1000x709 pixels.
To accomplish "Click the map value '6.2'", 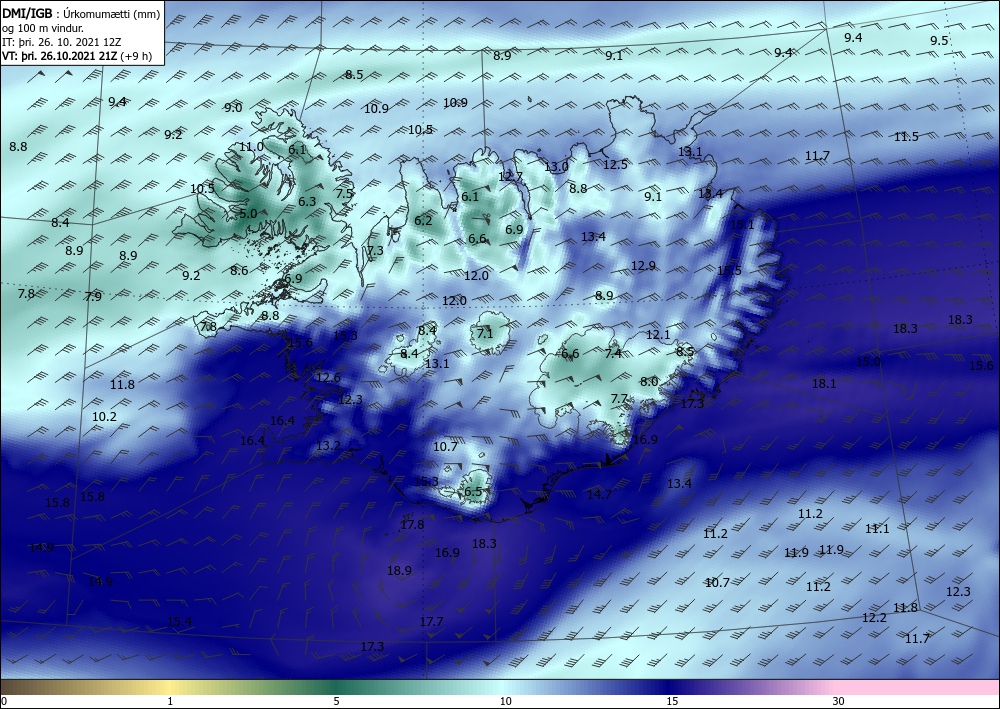I will click(x=423, y=221).
